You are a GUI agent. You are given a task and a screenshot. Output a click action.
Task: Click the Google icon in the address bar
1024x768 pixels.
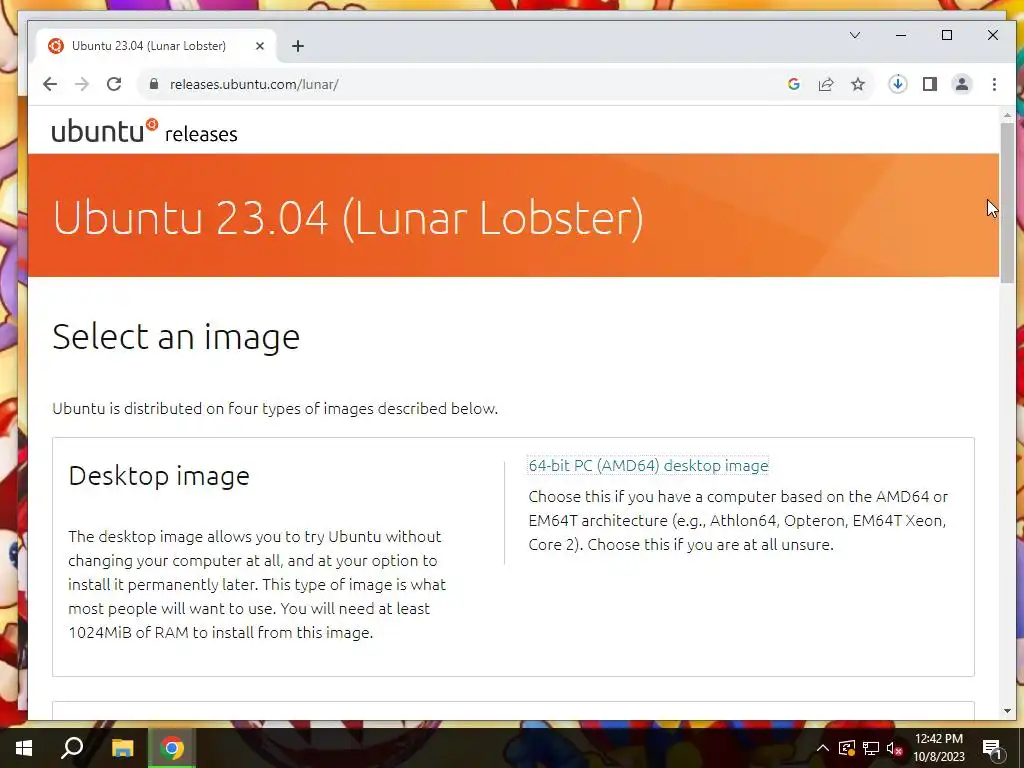[793, 84]
